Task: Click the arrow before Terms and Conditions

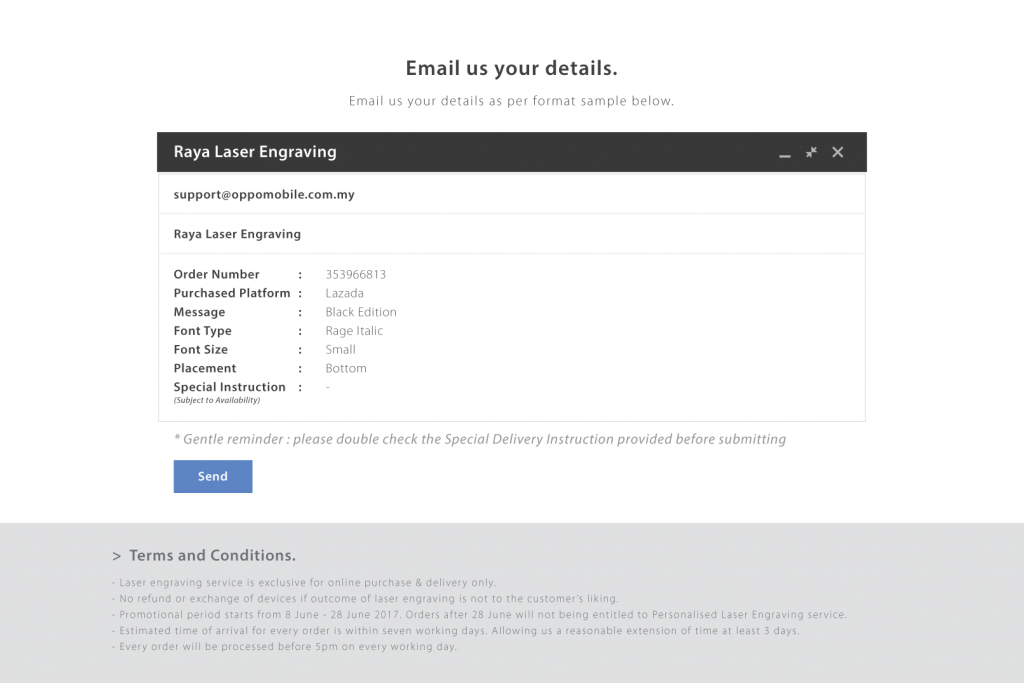Action: pyautogui.click(x=116, y=556)
